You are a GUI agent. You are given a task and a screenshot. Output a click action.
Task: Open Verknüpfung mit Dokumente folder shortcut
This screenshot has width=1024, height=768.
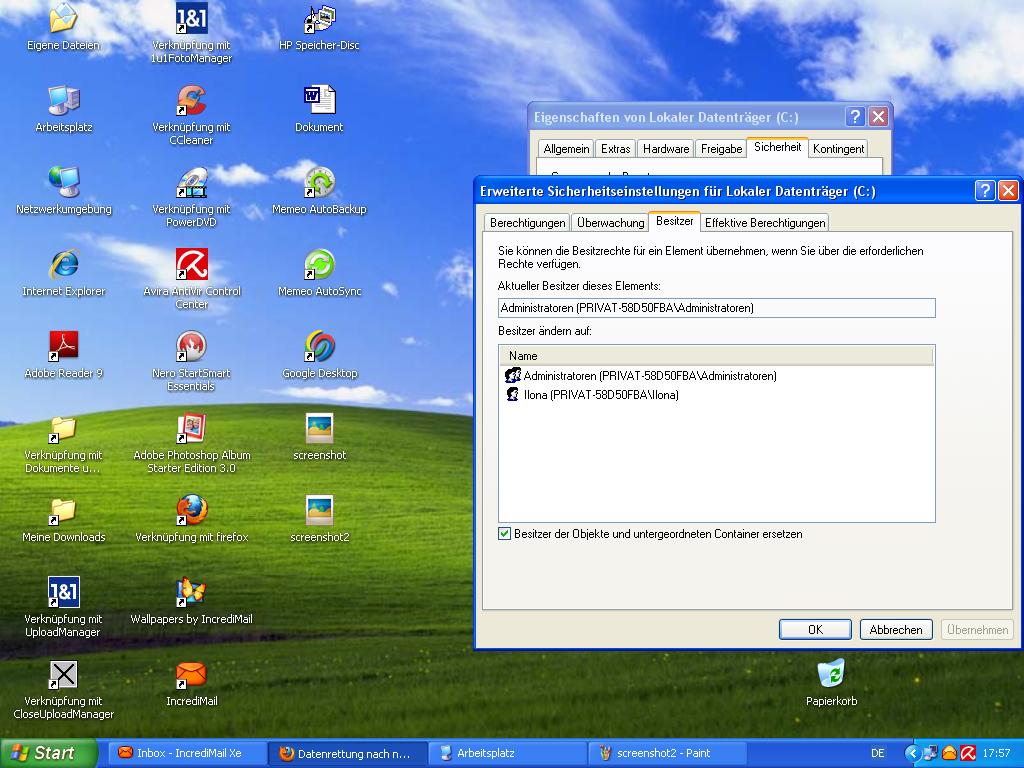tap(63, 429)
